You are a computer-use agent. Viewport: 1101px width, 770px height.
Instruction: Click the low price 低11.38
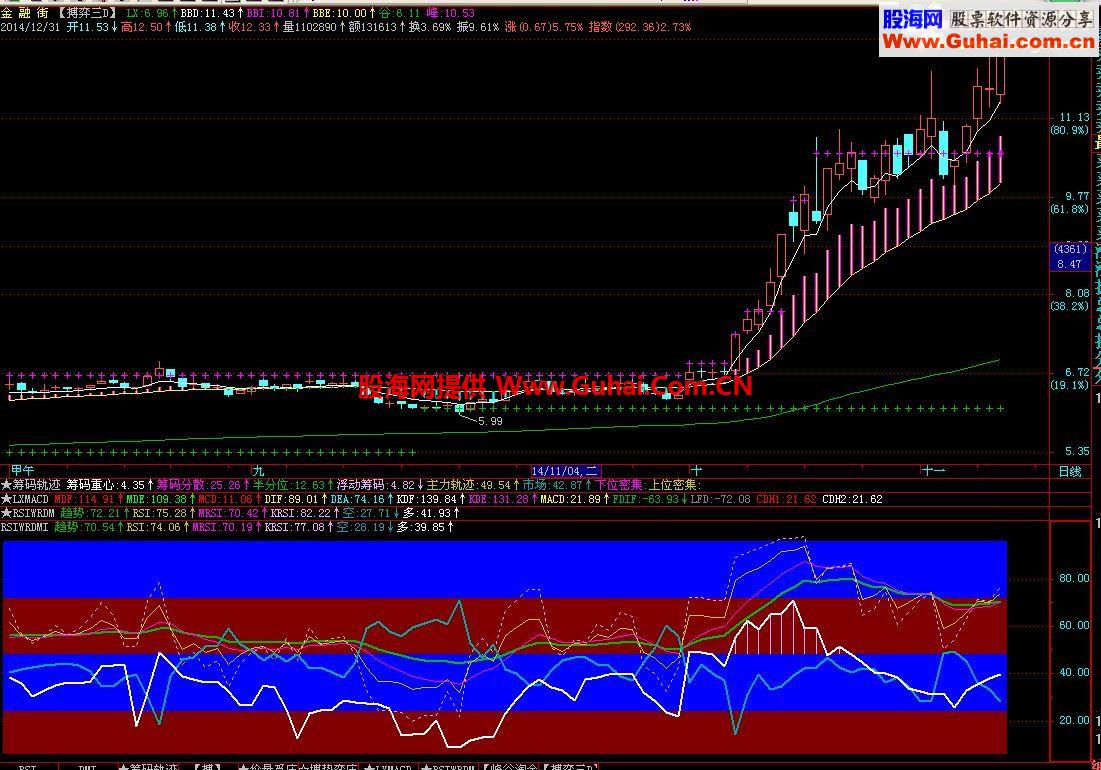196,27
